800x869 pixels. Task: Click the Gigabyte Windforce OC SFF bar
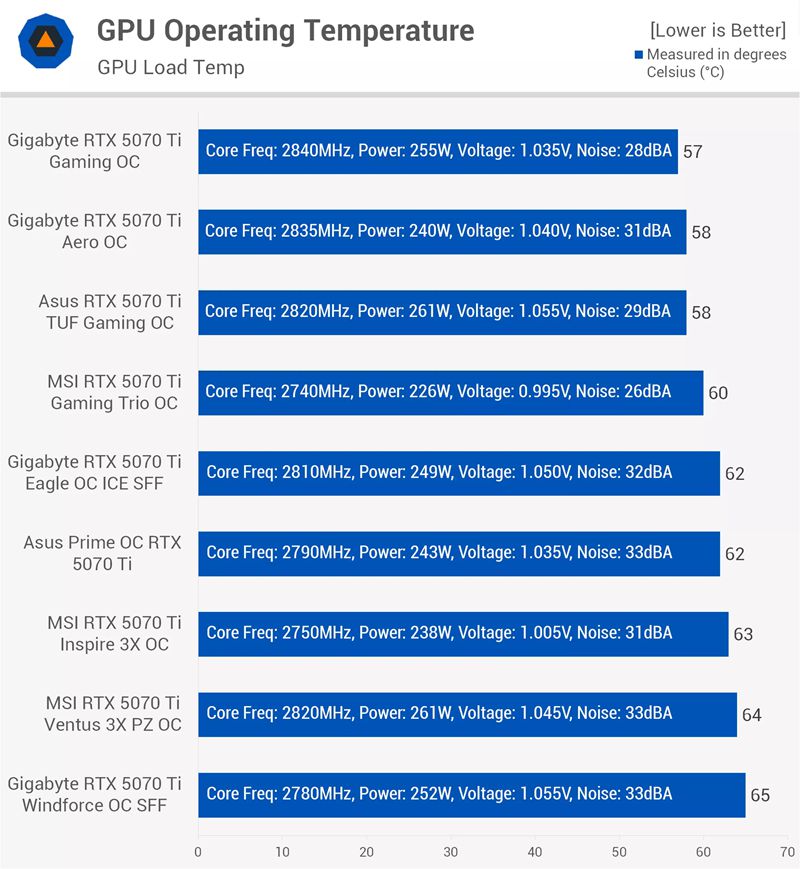[471, 794]
